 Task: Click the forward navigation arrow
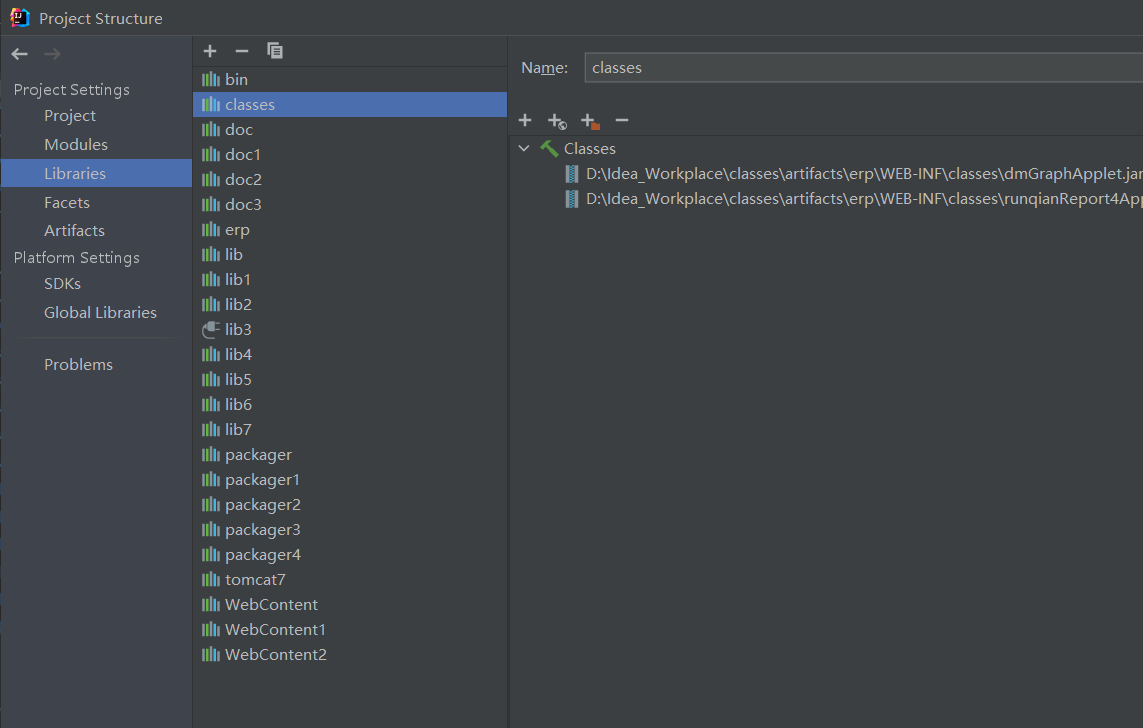pos(52,54)
